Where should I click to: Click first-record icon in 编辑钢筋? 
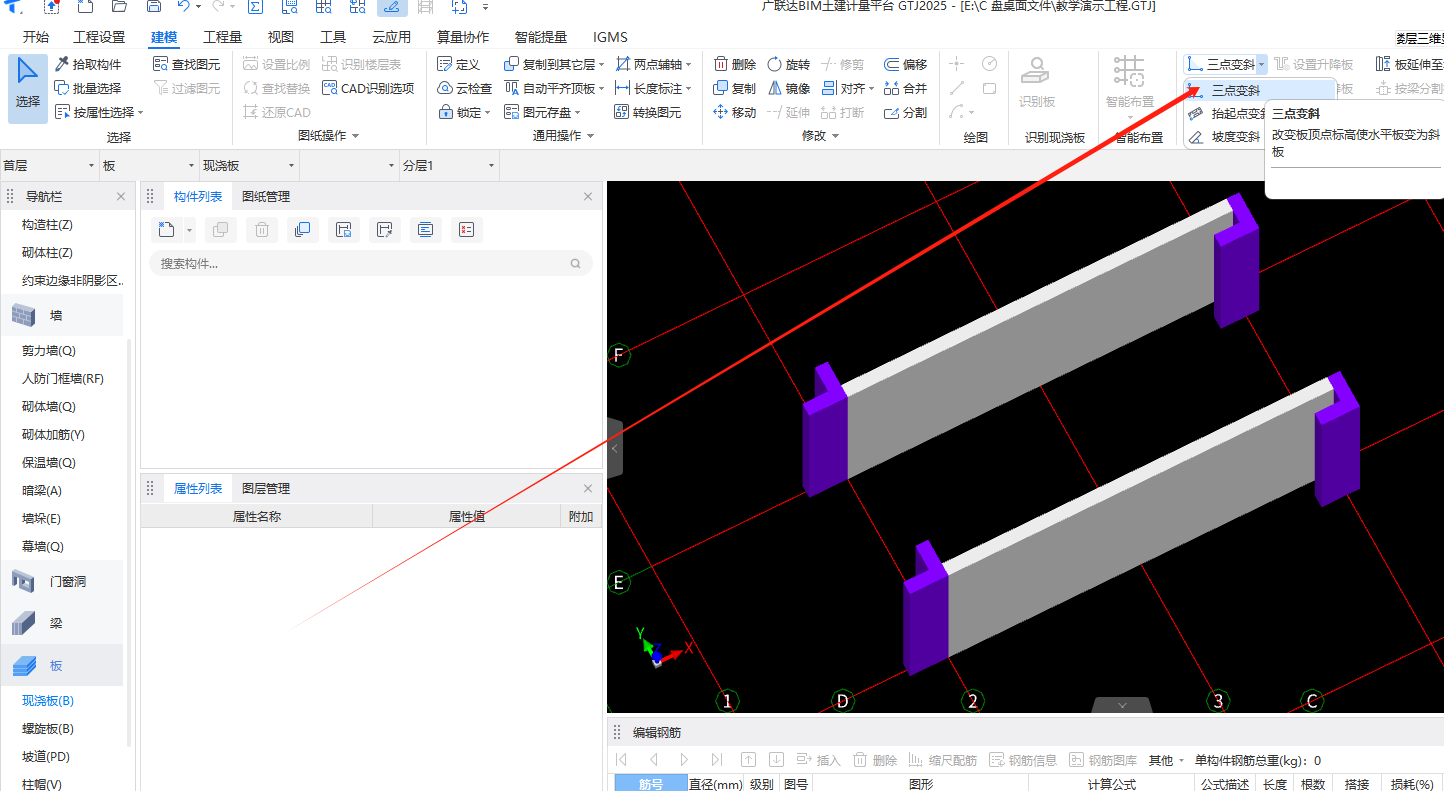[621, 760]
